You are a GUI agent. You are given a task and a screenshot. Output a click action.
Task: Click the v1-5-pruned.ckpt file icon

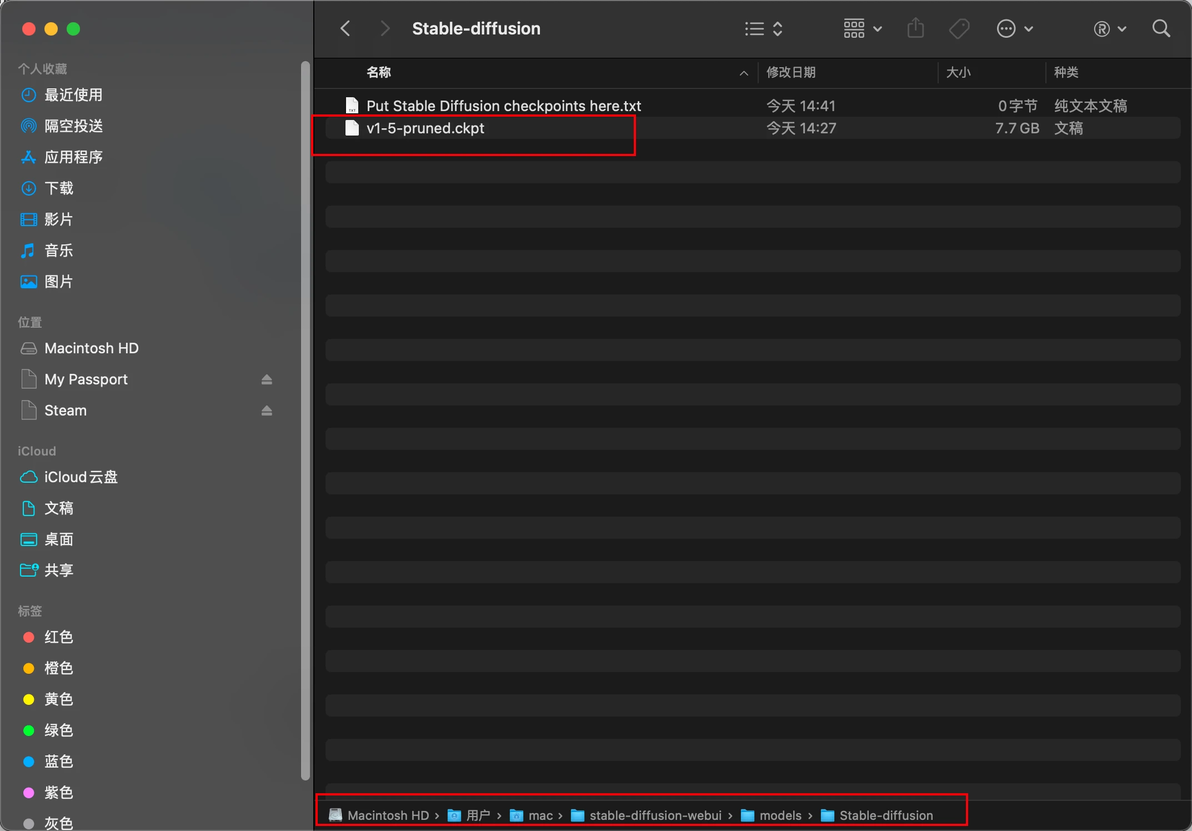click(x=351, y=128)
